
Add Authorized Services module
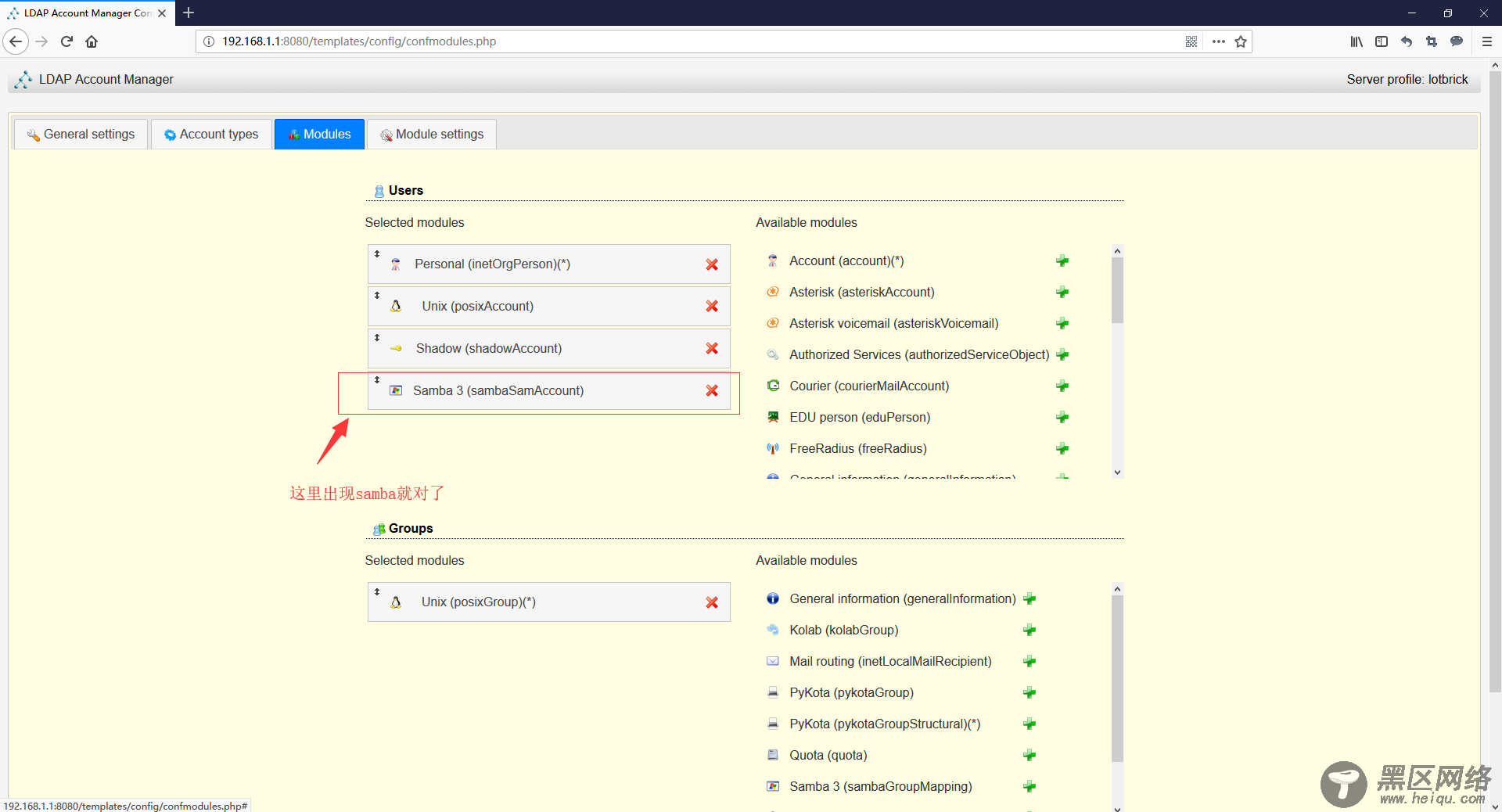pyautogui.click(x=1062, y=355)
